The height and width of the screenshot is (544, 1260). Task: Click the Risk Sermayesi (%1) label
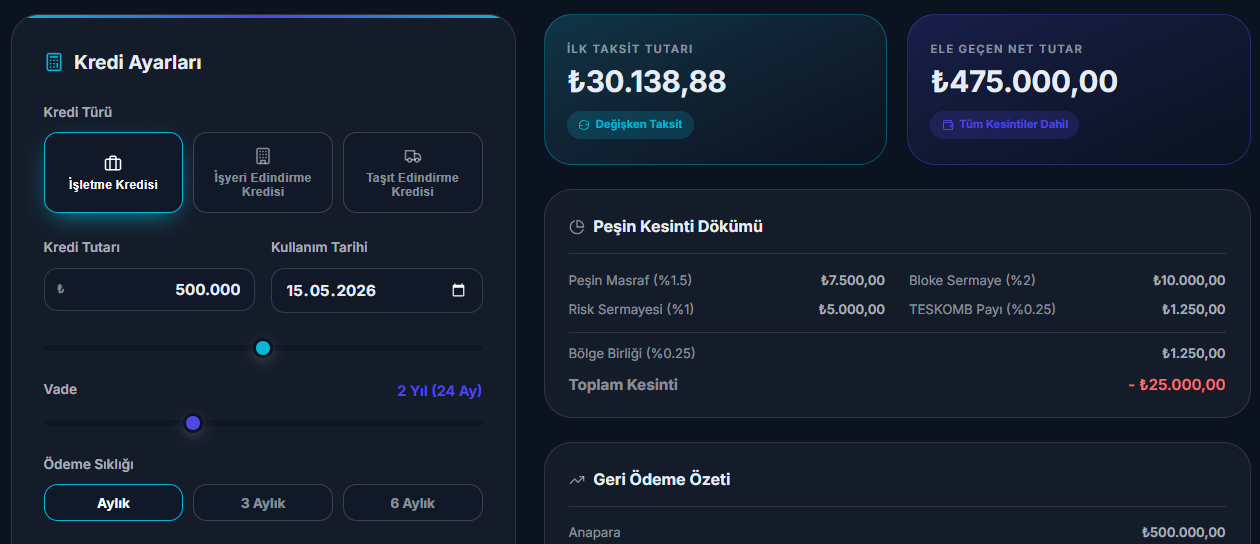coord(631,309)
